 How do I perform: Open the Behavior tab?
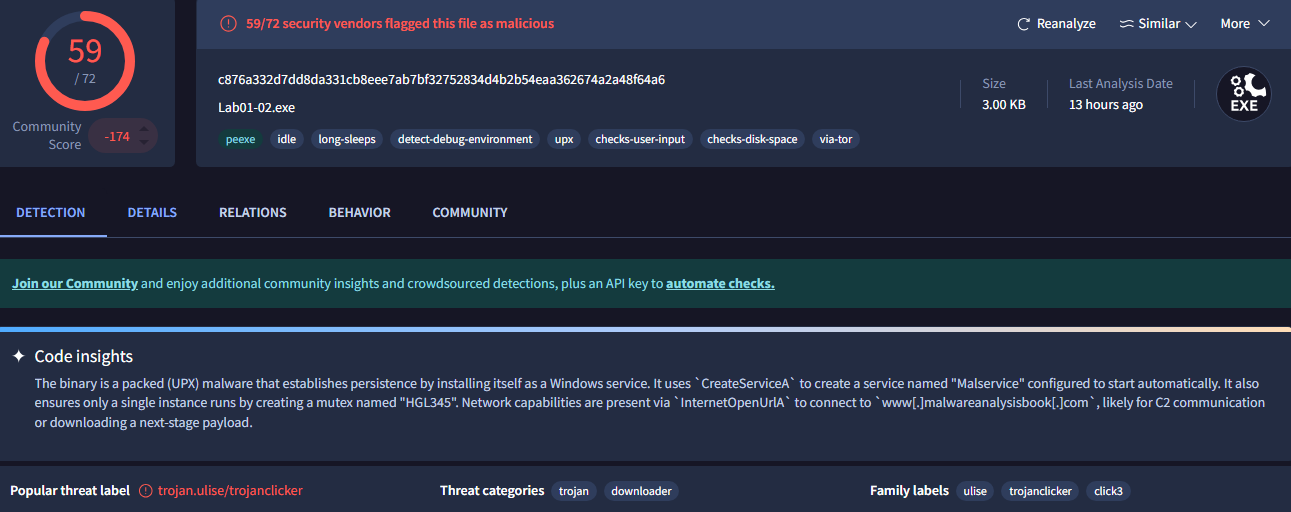(x=359, y=212)
